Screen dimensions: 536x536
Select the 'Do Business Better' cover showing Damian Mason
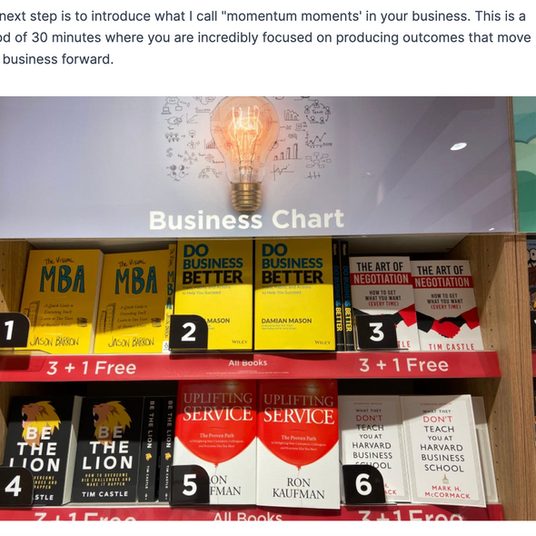point(294,294)
